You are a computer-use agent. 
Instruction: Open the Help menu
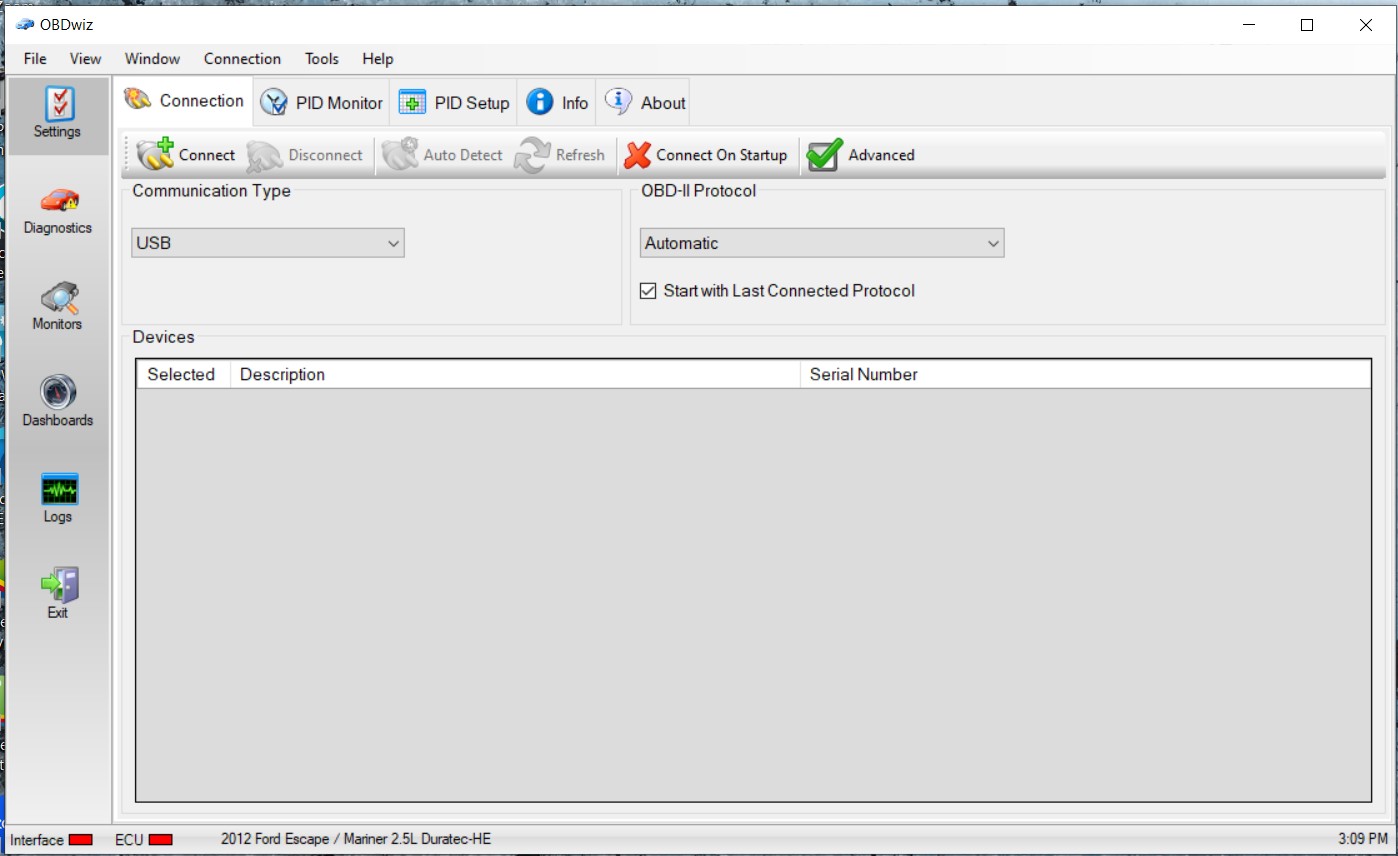pyautogui.click(x=378, y=59)
